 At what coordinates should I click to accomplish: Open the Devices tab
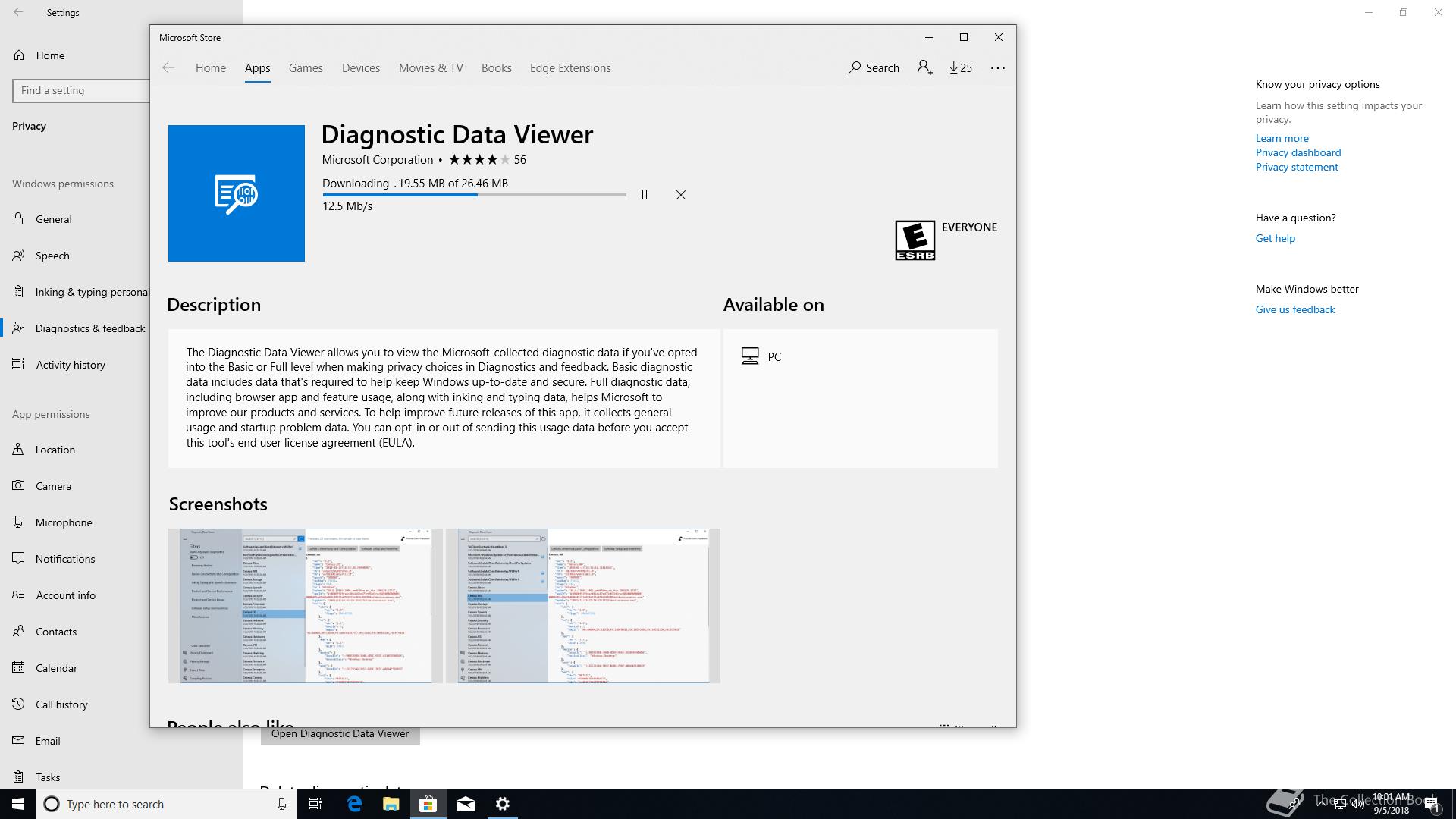[x=361, y=67]
